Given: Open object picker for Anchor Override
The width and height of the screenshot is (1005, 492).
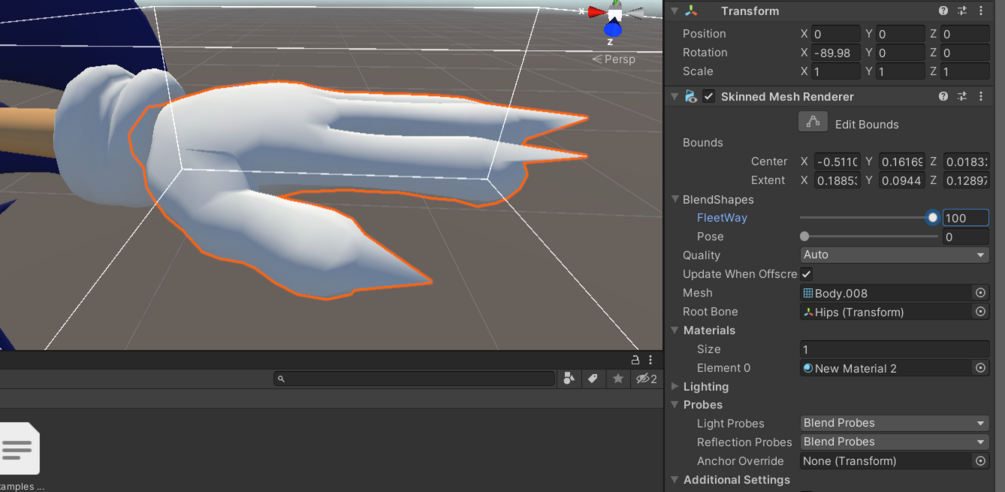Looking at the screenshot, I should [980, 461].
